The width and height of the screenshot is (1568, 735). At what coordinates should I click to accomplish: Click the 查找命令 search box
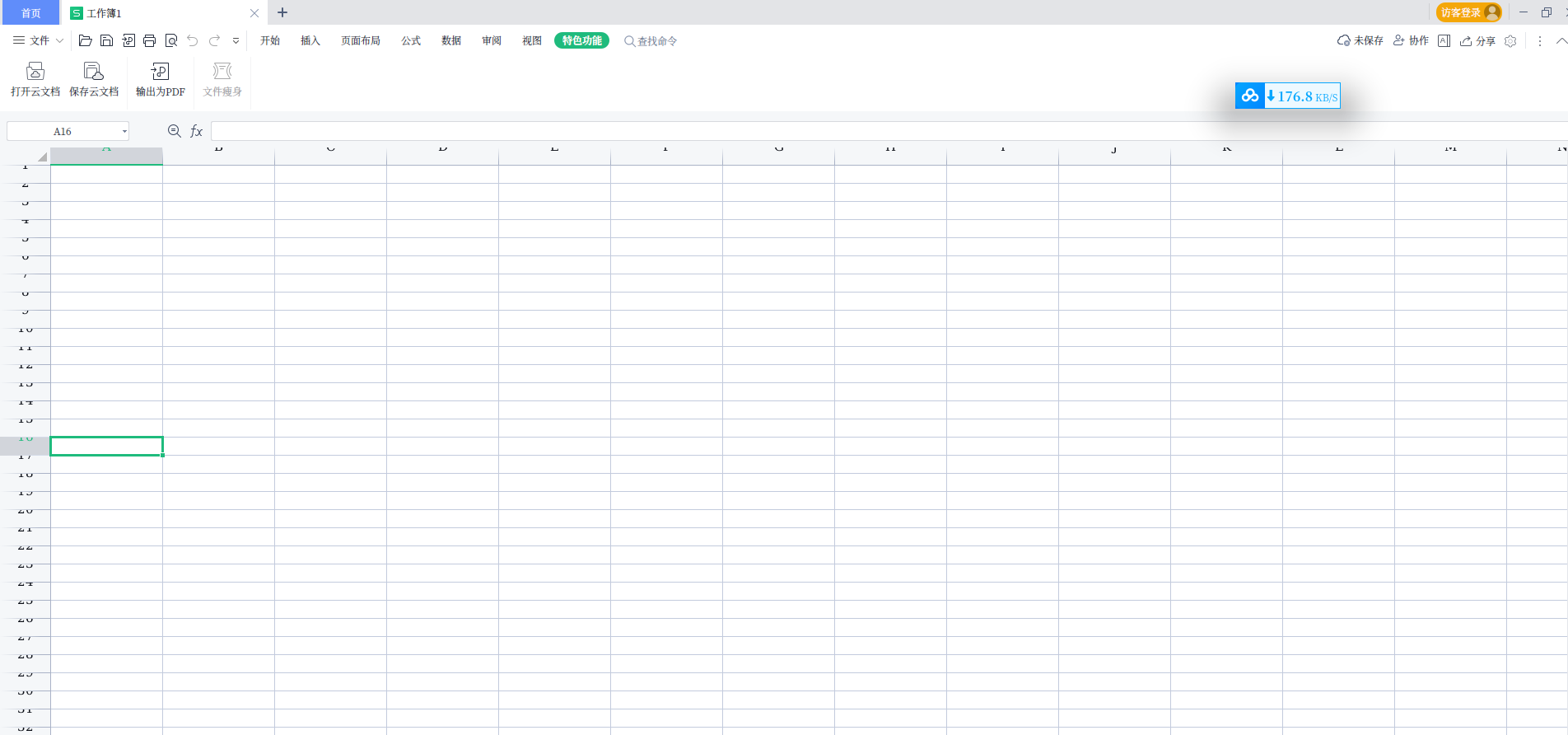[651, 40]
